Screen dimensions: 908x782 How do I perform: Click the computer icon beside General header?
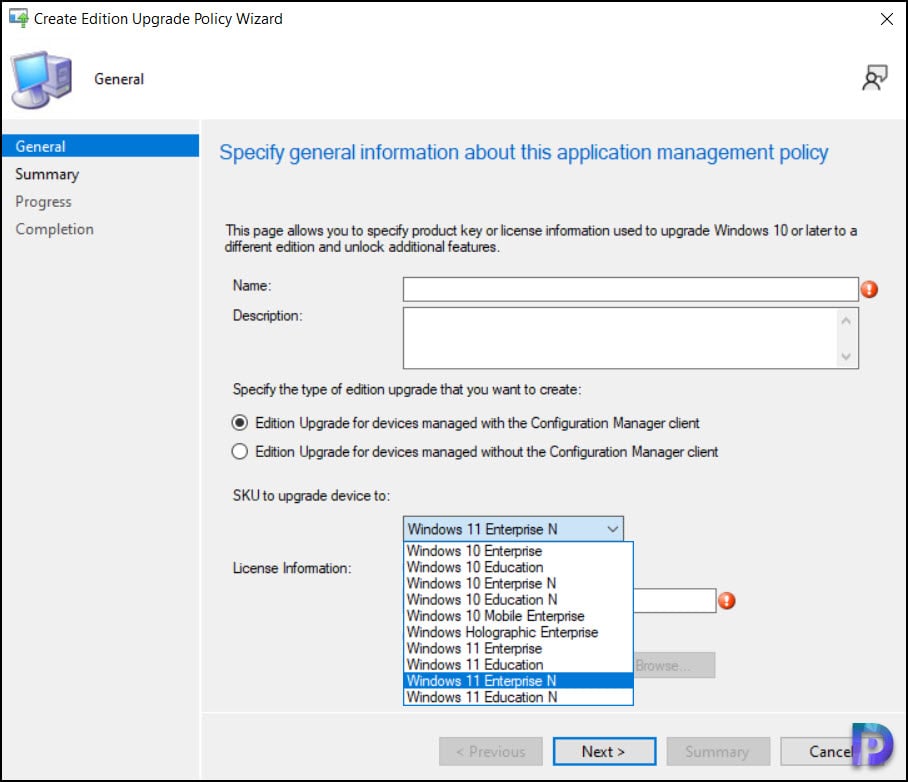pyautogui.click(x=41, y=80)
